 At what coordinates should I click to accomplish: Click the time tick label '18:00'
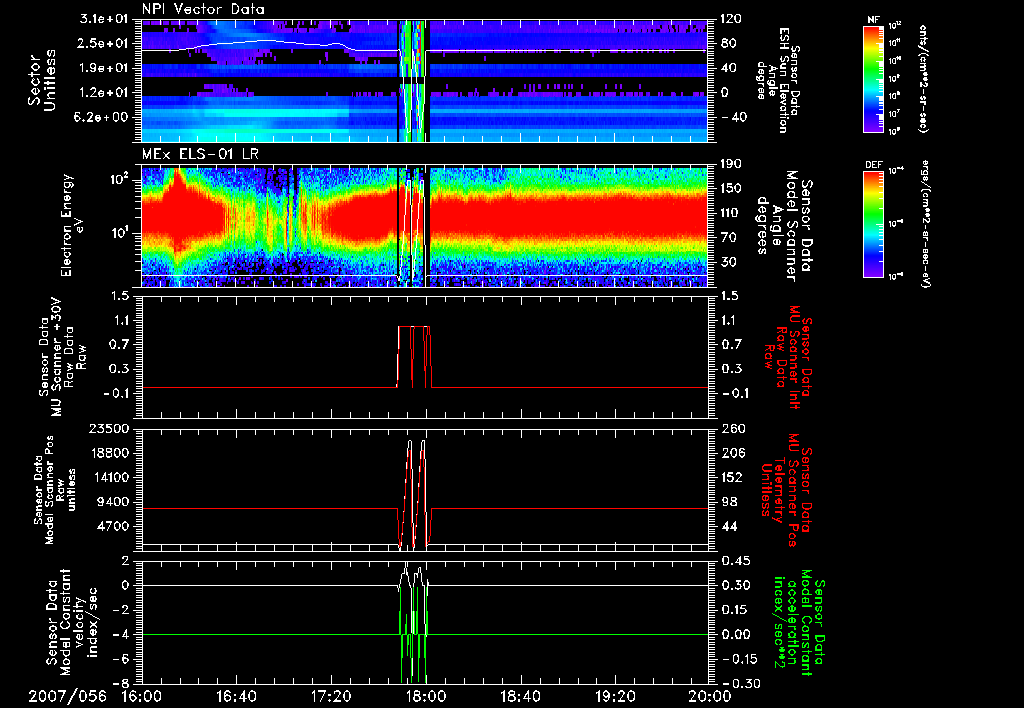pyautogui.click(x=426, y=696)
